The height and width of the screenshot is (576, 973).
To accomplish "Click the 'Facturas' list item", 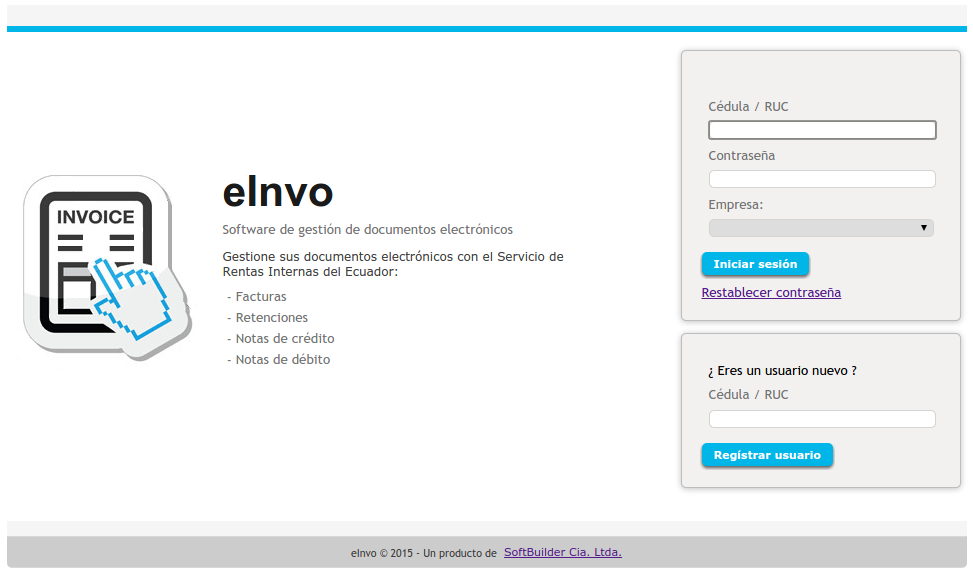I will (x=261, y=297).
